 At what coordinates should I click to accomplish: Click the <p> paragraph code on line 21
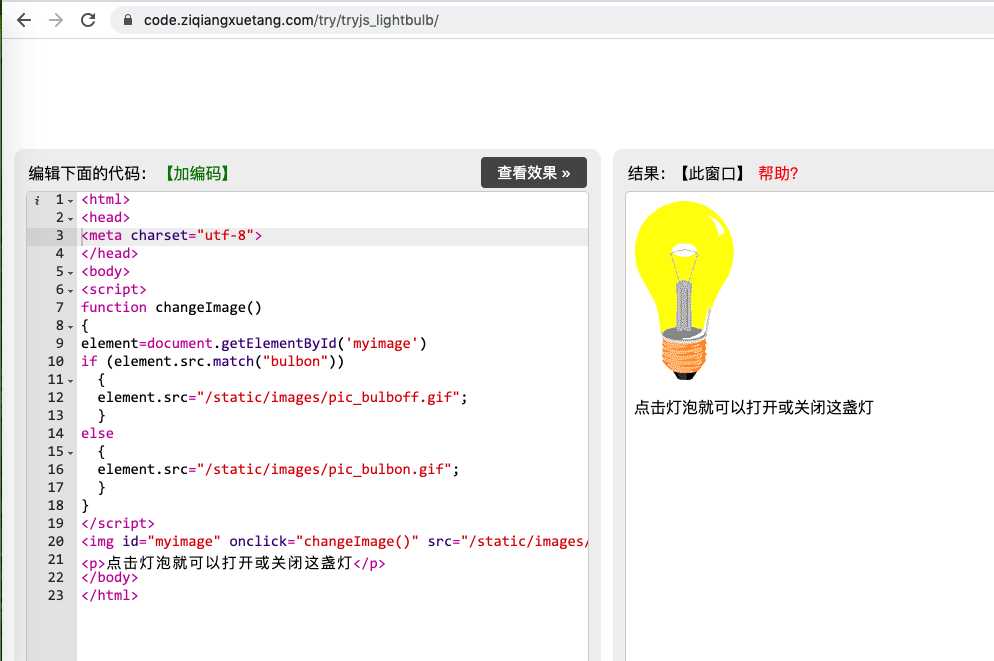(233, 563)
